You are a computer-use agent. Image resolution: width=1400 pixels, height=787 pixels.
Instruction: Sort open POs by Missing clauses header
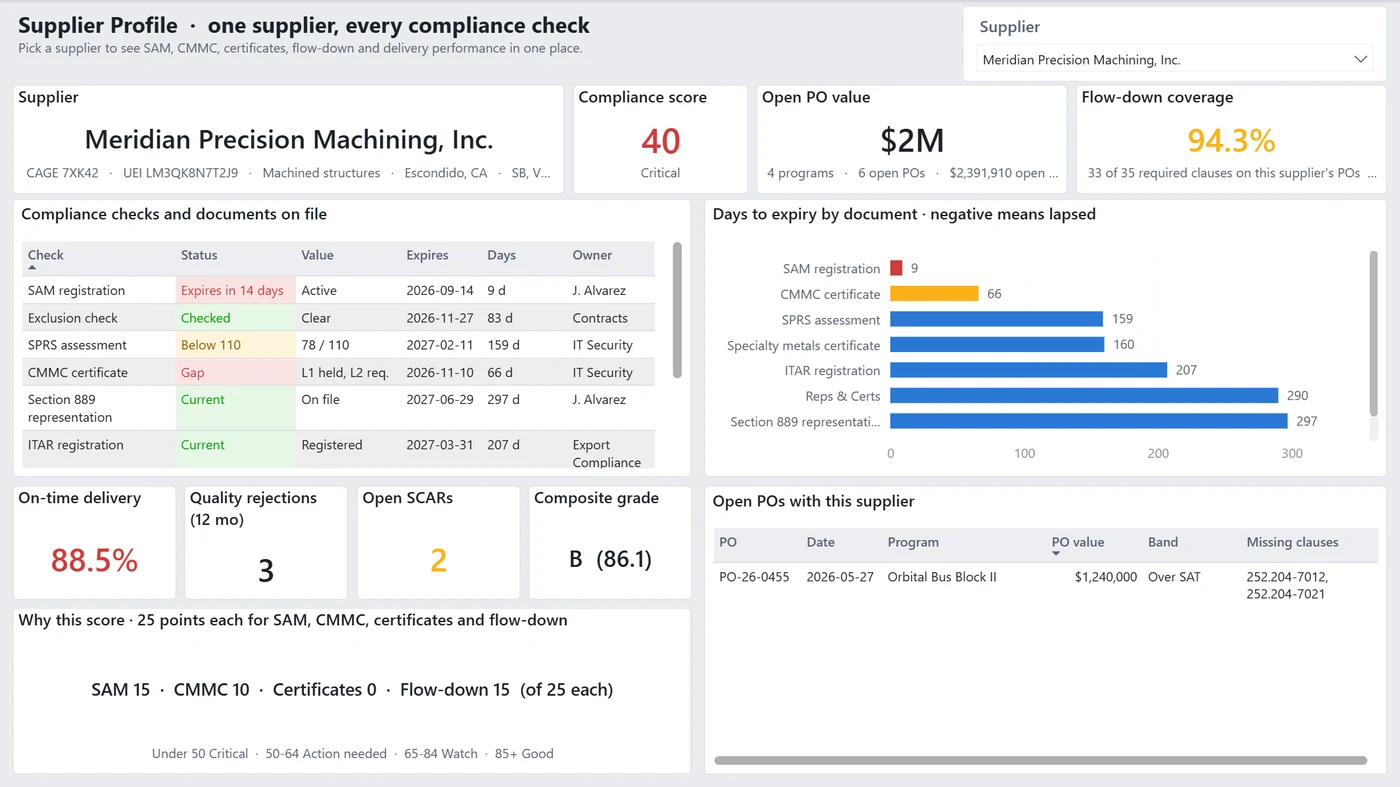click(1292, 542)
